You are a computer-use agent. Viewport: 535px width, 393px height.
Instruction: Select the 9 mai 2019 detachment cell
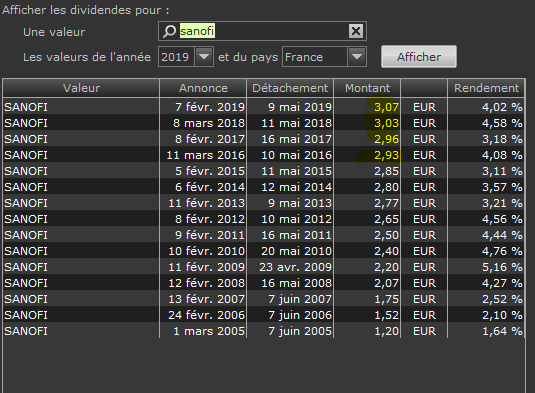pyautogui.click(x=290, y=107)
